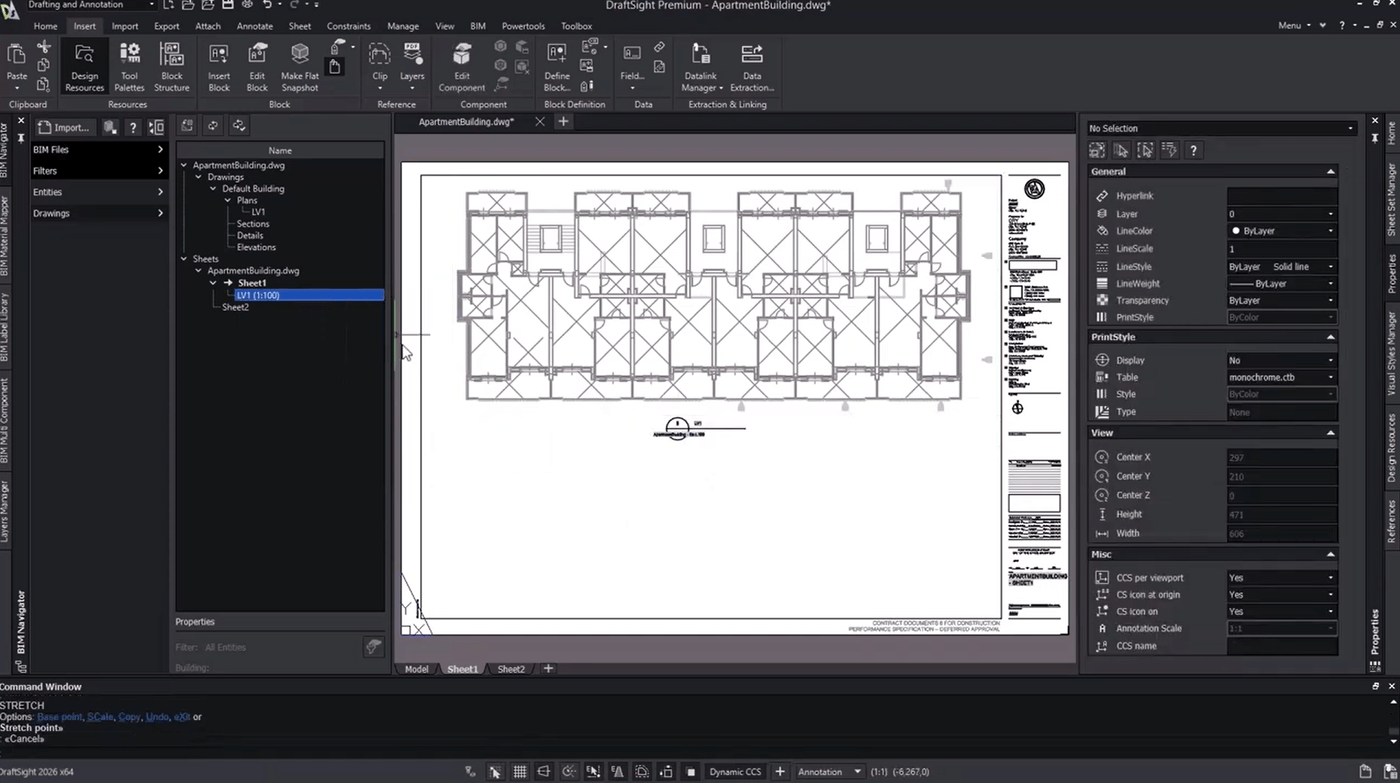Open the BIM ribbon tab
1400x783 pixels.
(x=477, y=26)
